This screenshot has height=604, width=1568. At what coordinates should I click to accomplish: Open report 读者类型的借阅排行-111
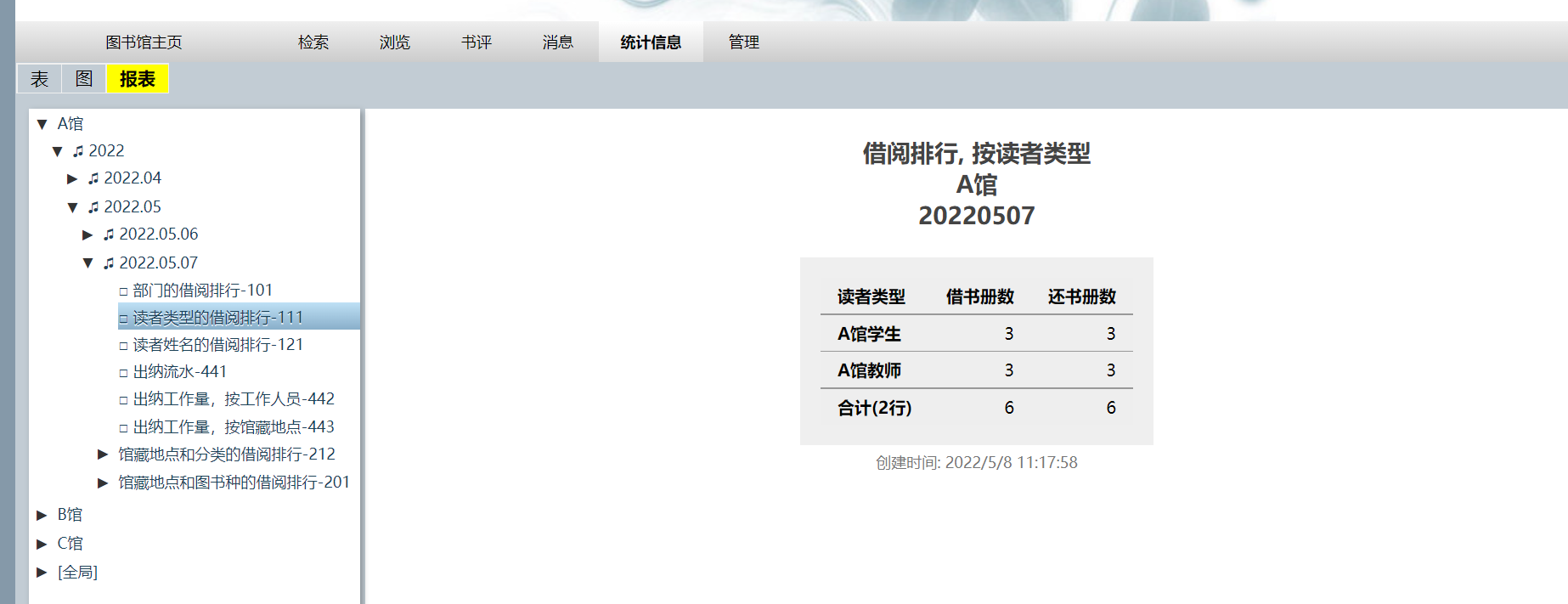click(x=218, y=318)
